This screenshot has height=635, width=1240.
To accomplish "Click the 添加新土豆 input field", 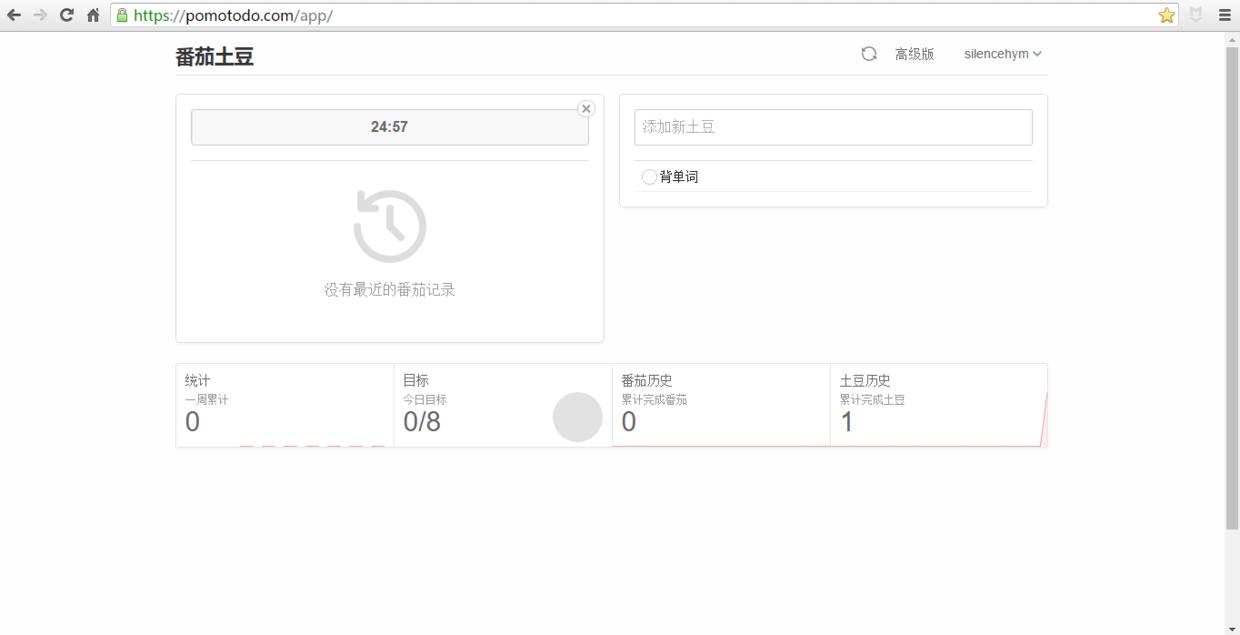I will (x=833, y=127).
